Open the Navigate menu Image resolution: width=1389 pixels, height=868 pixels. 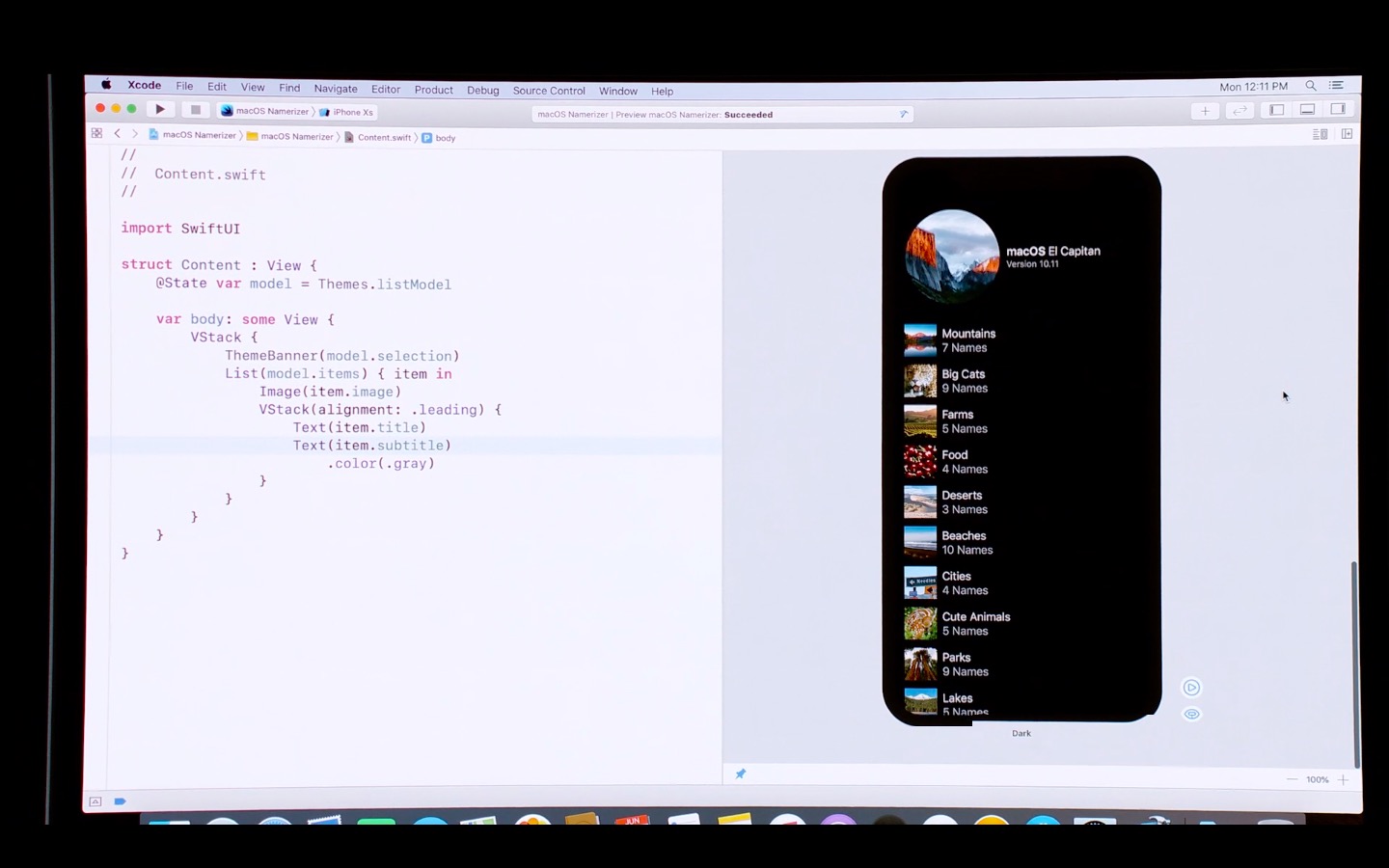336,89
